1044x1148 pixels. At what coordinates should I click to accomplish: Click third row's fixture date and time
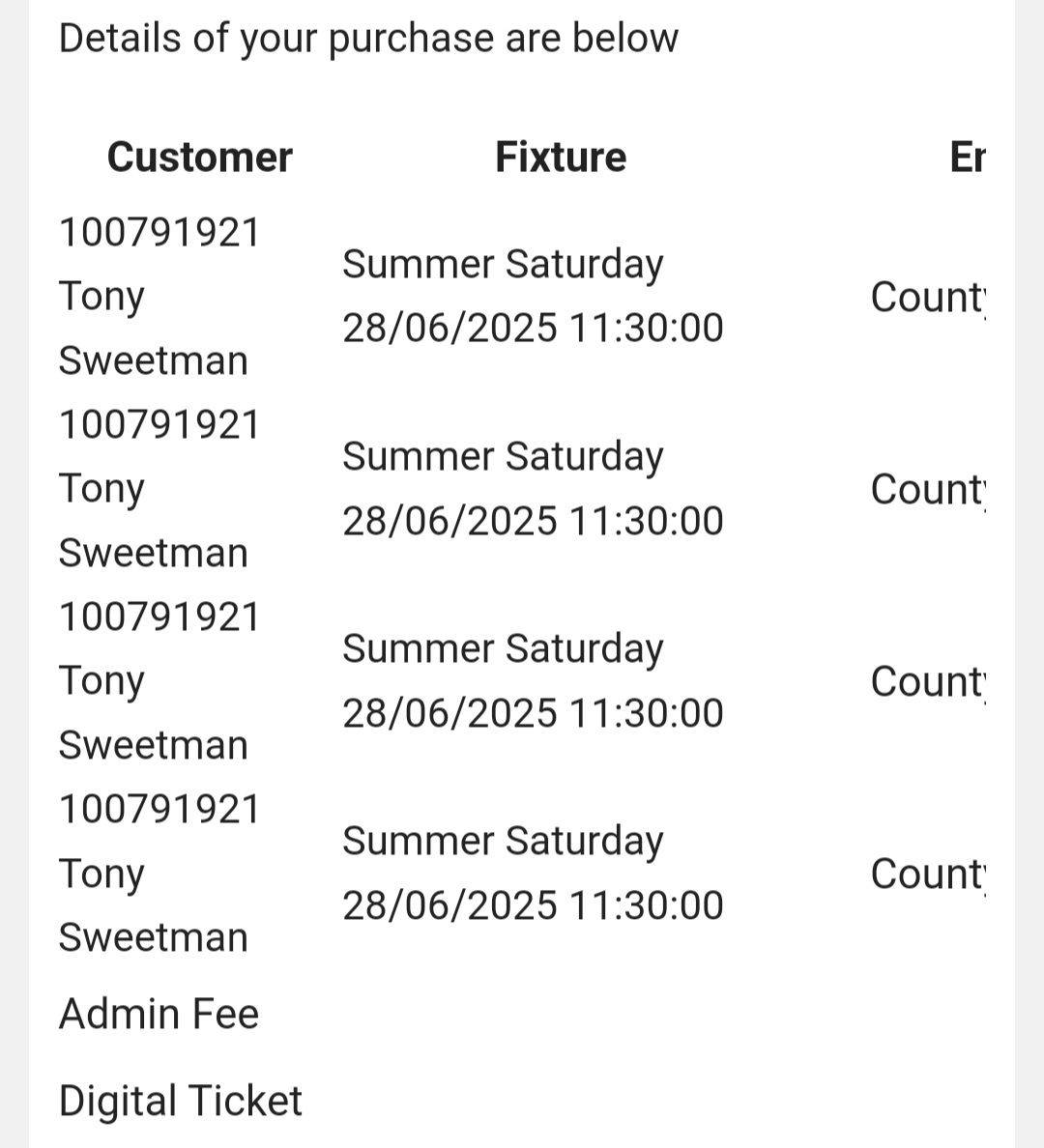pyautogui.click(x=533, y=713)
